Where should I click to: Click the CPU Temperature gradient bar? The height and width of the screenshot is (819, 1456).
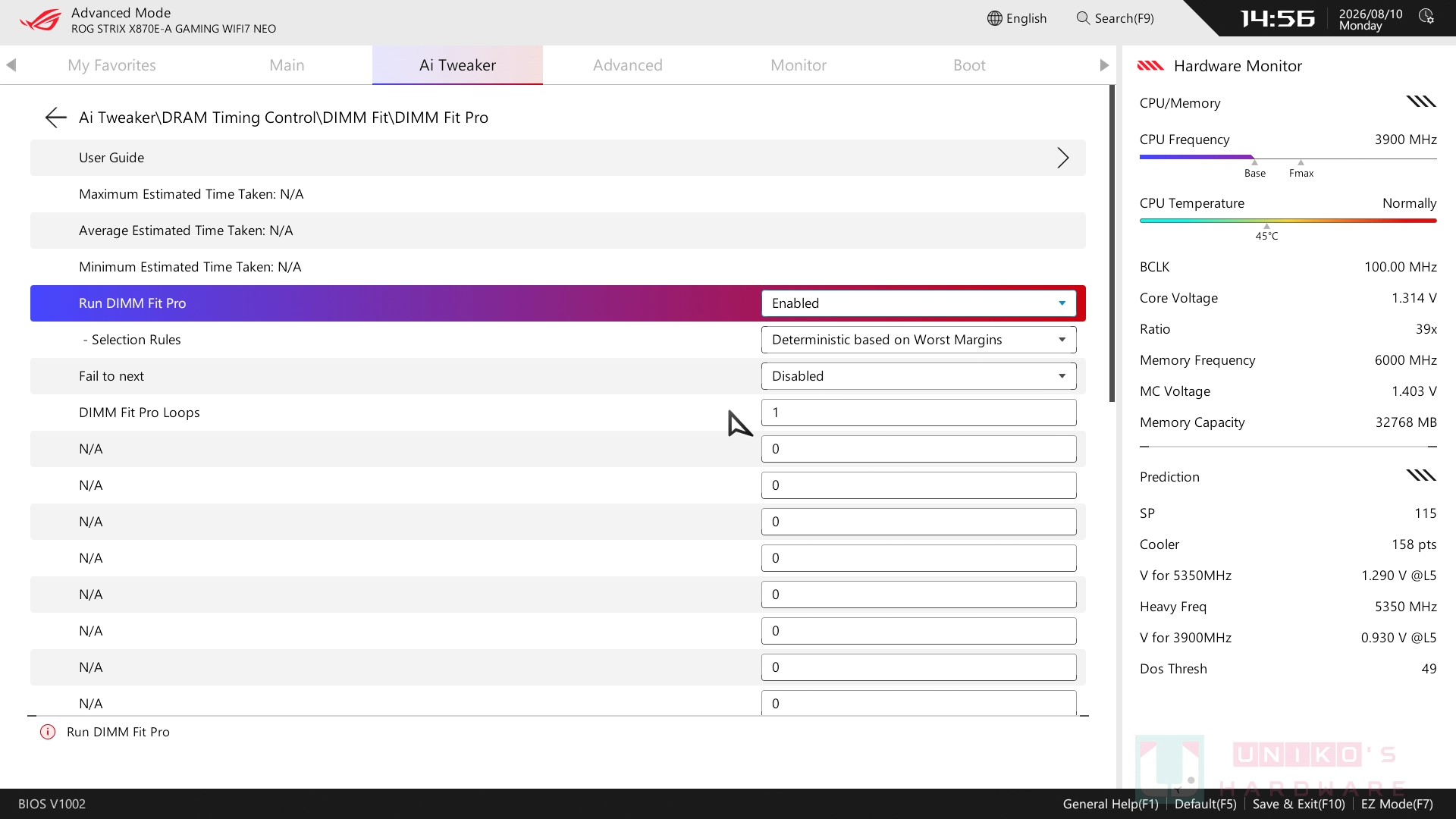click(x=1288, y=221)
